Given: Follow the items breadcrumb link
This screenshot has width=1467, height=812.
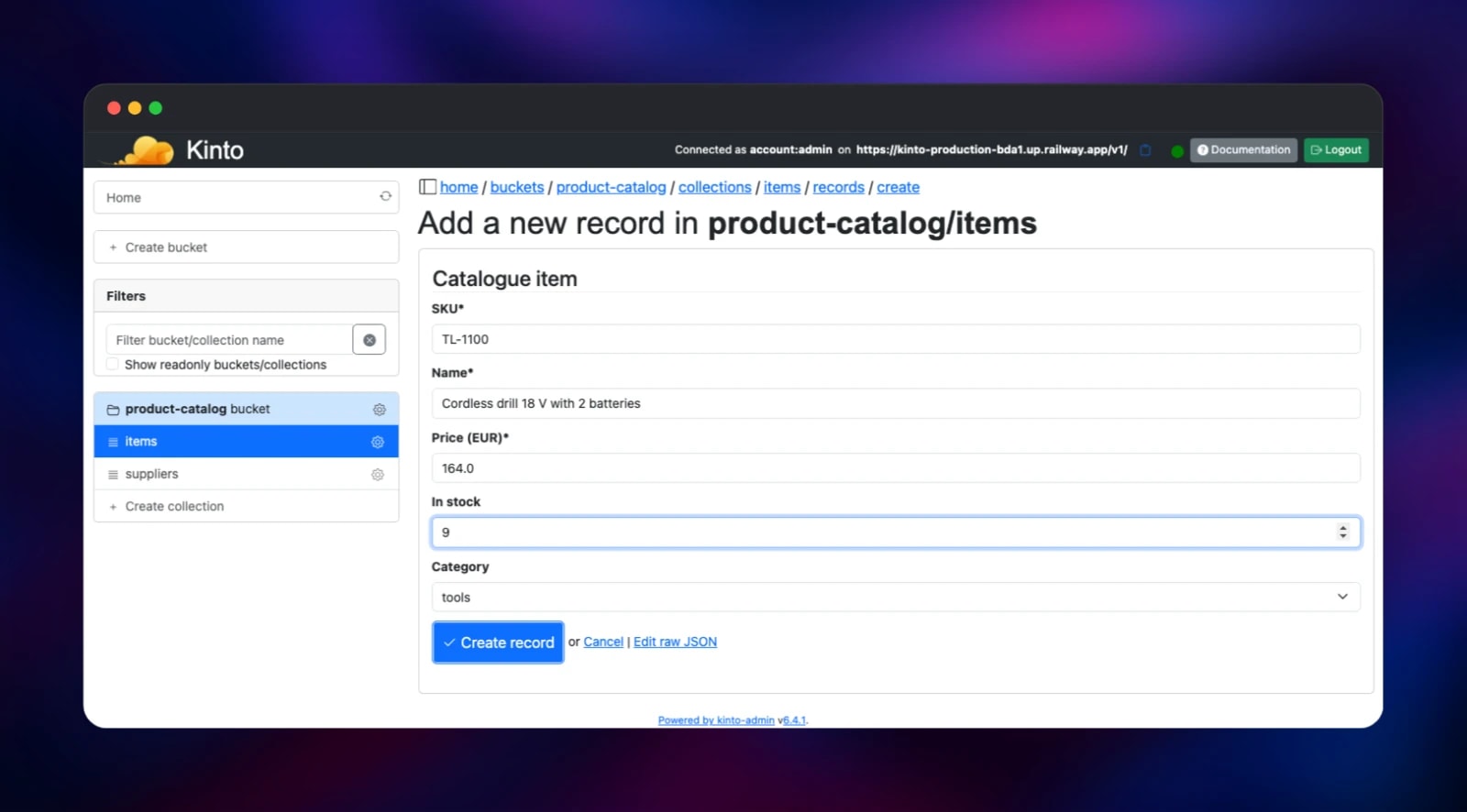Looking at the screenshot, I should pyautogui.click(x=782, y=187).
